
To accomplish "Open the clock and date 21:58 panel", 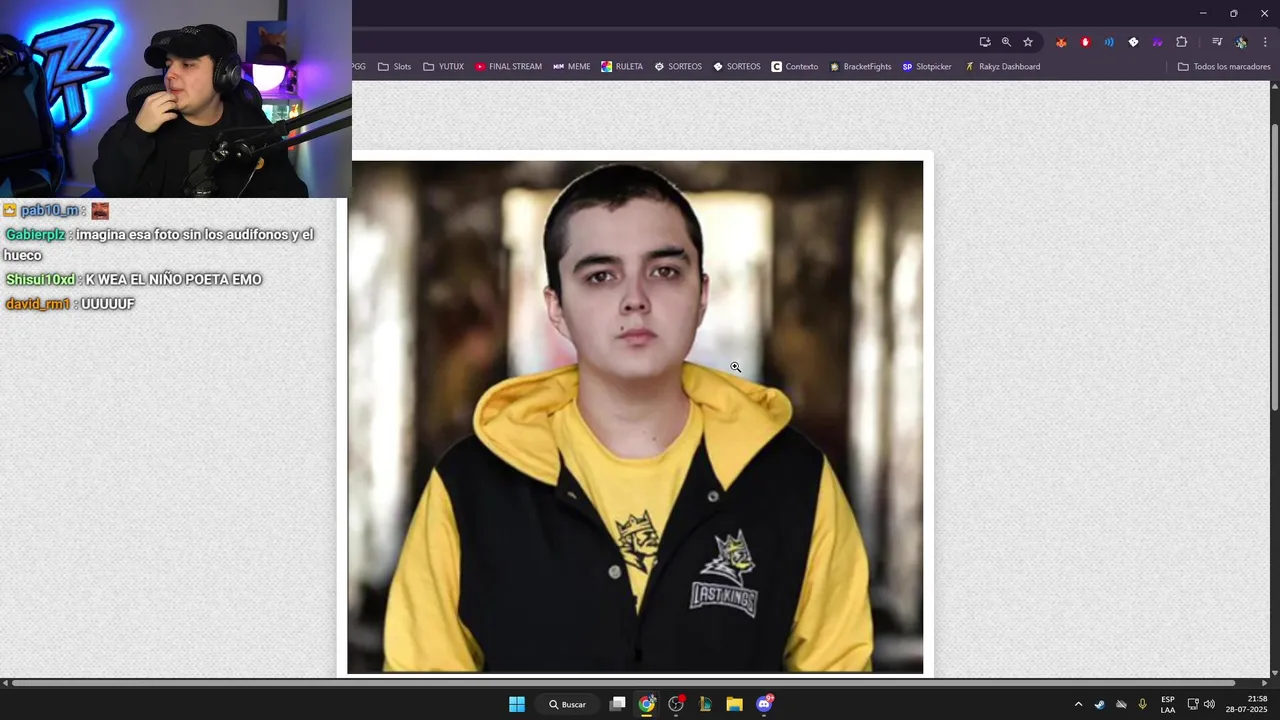I will click(x=1246, y=704).
